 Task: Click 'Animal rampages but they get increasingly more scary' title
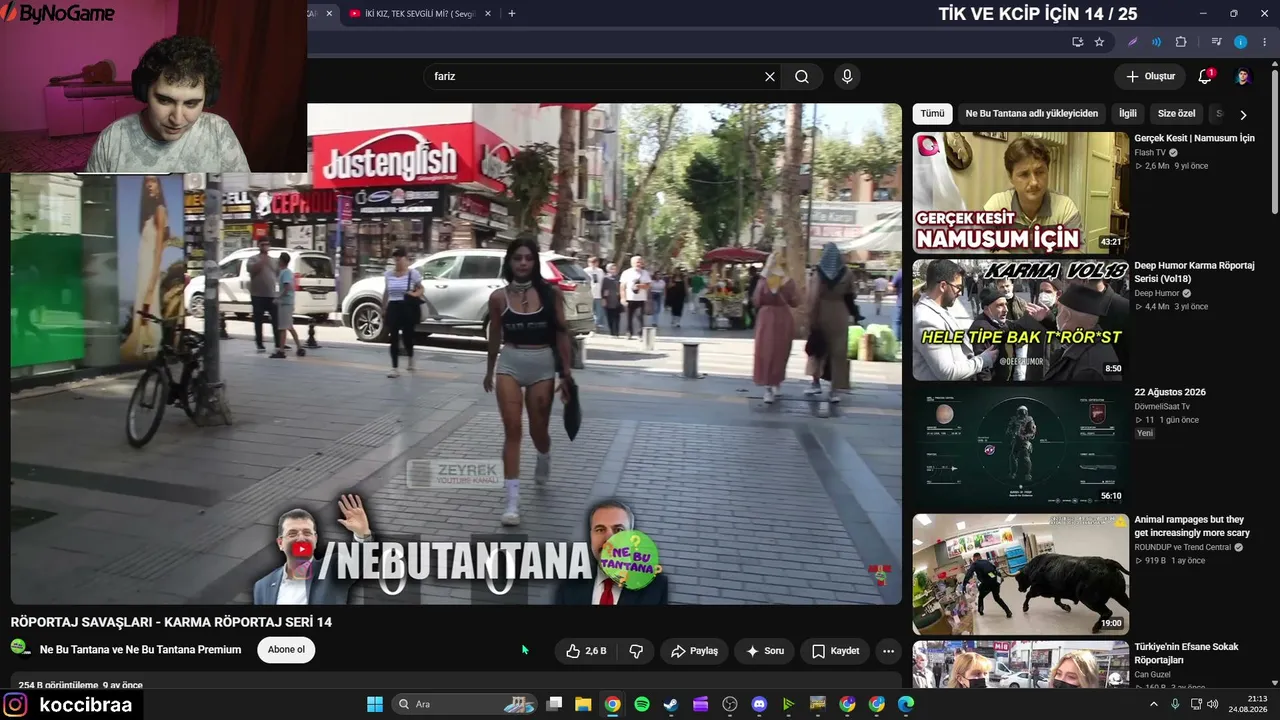pos(1192,526)
